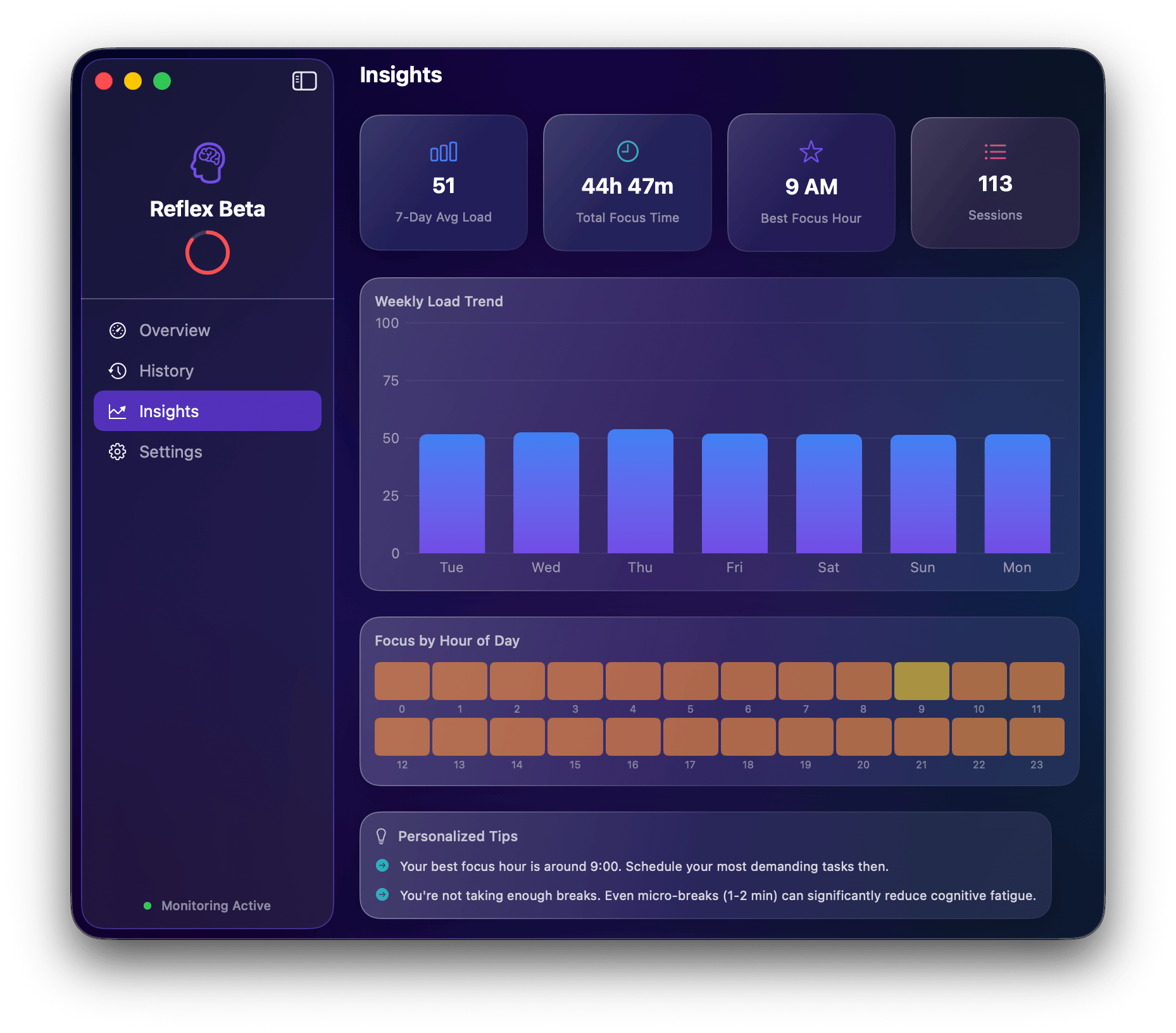Click hour cell 21 in Focus by Hour grid

[x=921, y=736]
